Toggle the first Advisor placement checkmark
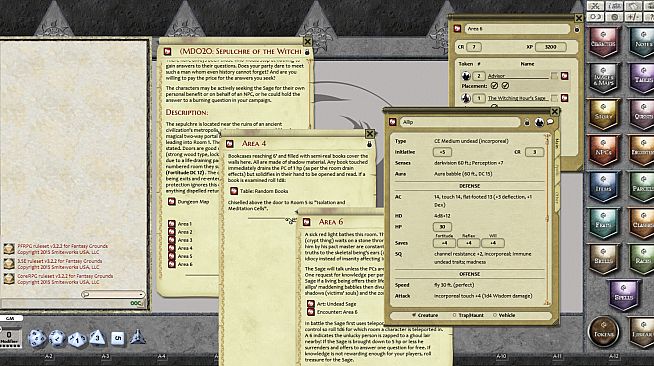Image resolution: width=654 pixels, height=366 pixels. (x=494, y=85)
